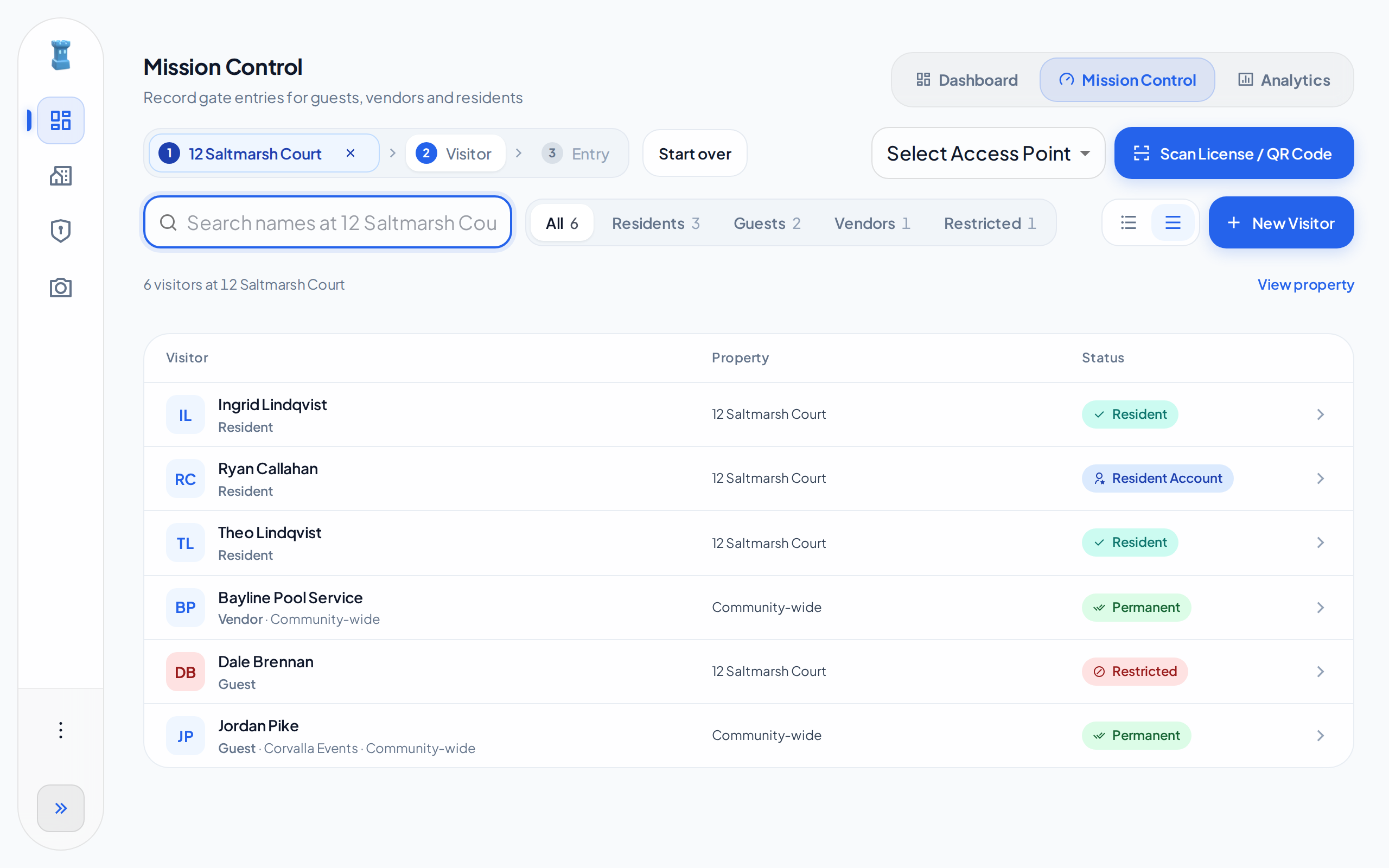Viewport: 1389px width, 868px height.
Task: Select the 12 Saltmarsh Court step chip
Action: [x=264, y=154]
